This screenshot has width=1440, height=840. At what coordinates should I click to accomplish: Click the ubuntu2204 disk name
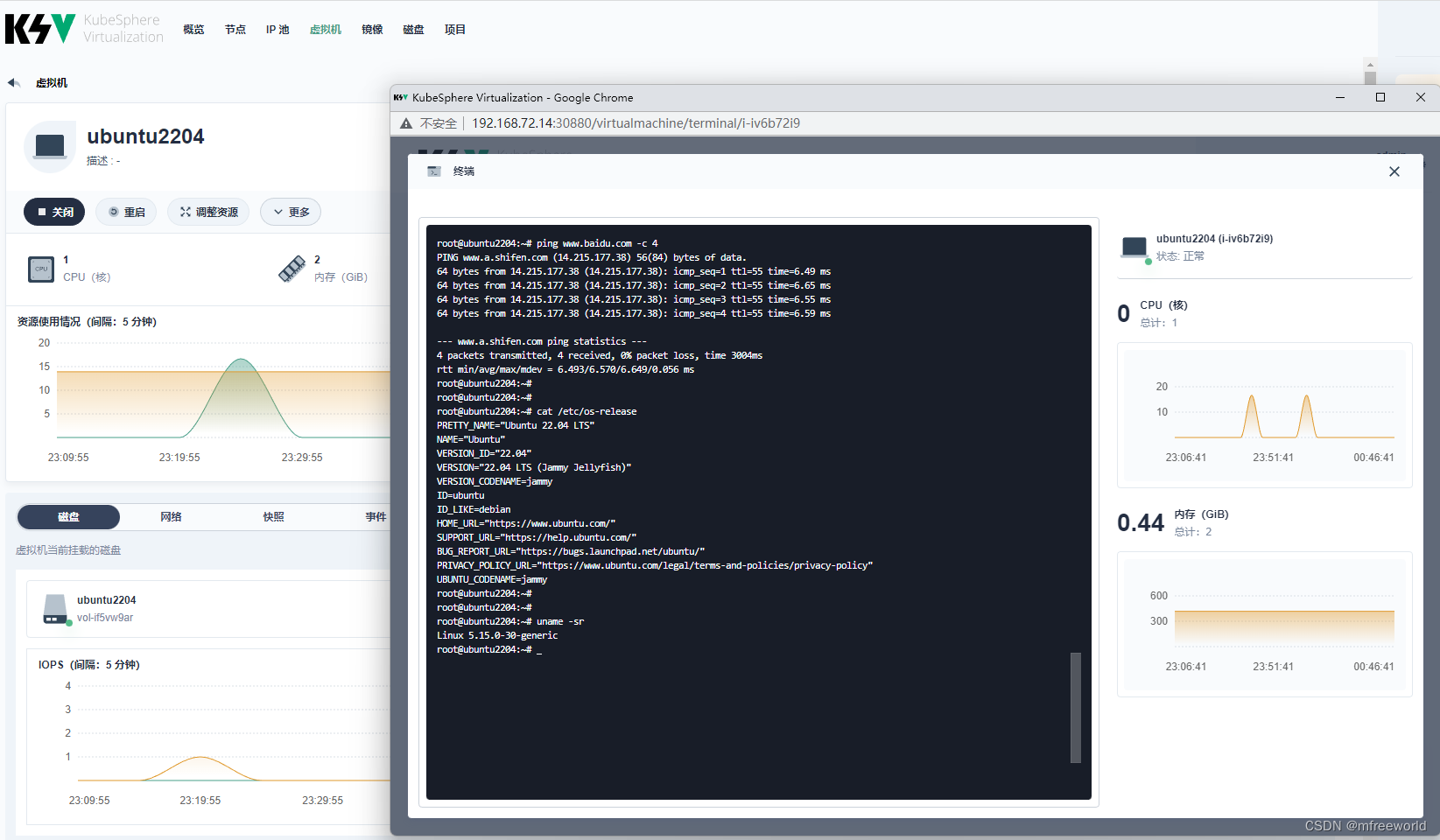(x=107, y=600)
